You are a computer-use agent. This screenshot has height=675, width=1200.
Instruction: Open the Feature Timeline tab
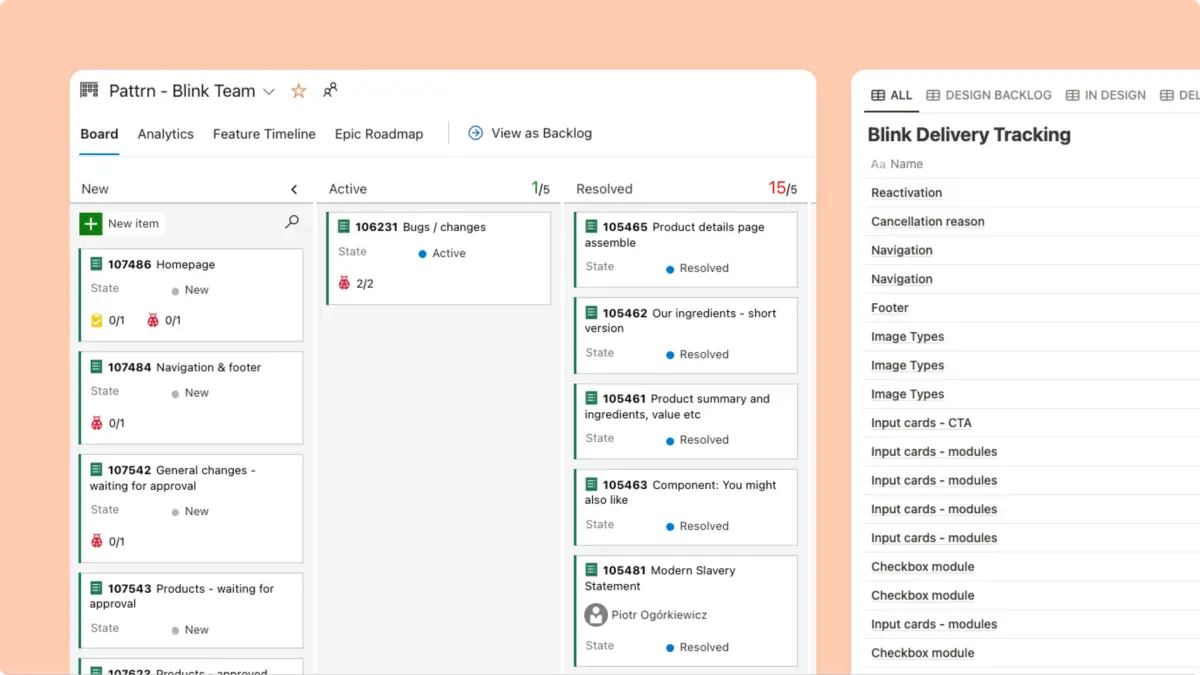pyautogui.click(x=264, y=134)
